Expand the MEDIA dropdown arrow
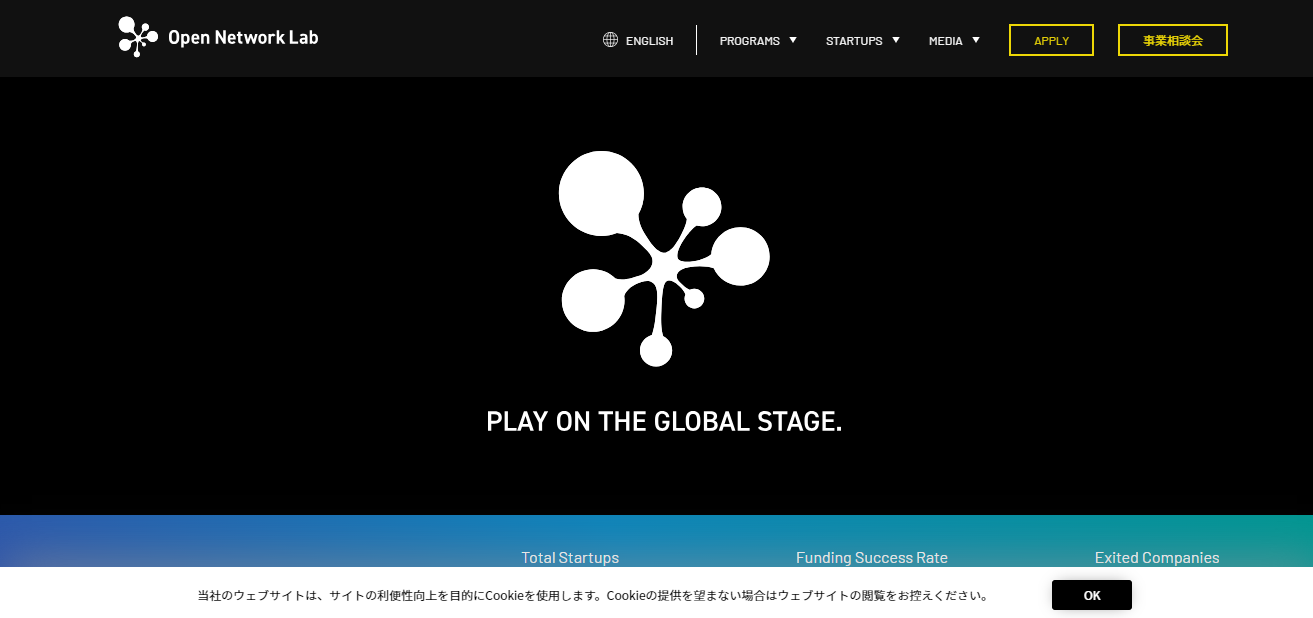Image resolution: width=1313 pixels, height=618 pixels. (x=976, y=40)
